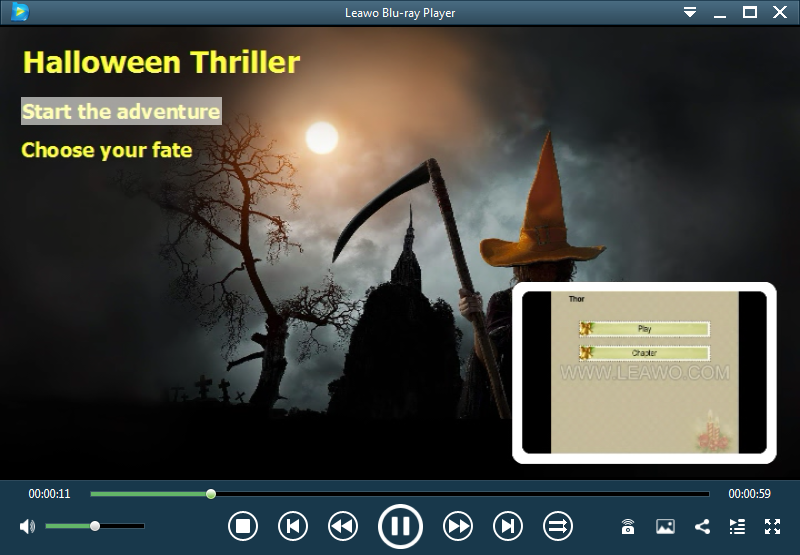The width and height of the screenshot is (800, 555).
Task: Click the Leawo app logo icon
Action: click(20, 12)
